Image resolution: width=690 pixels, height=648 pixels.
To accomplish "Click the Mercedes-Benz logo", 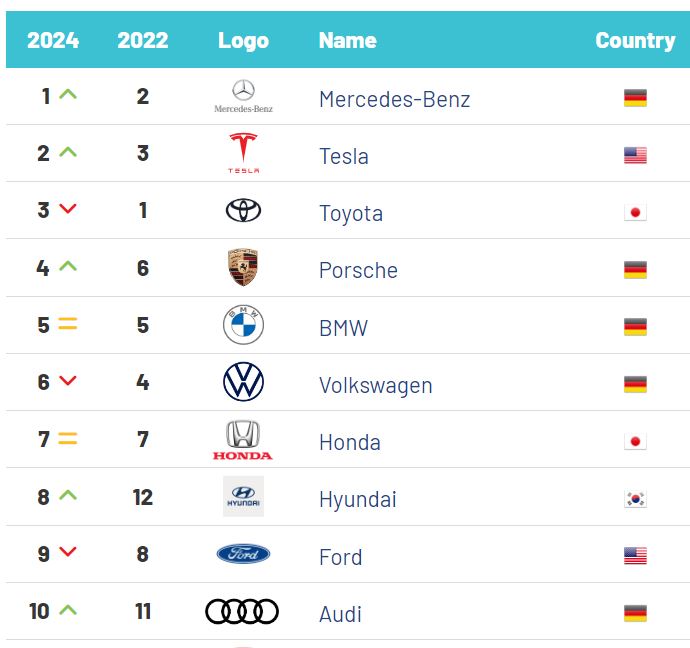I will (243, 96).
